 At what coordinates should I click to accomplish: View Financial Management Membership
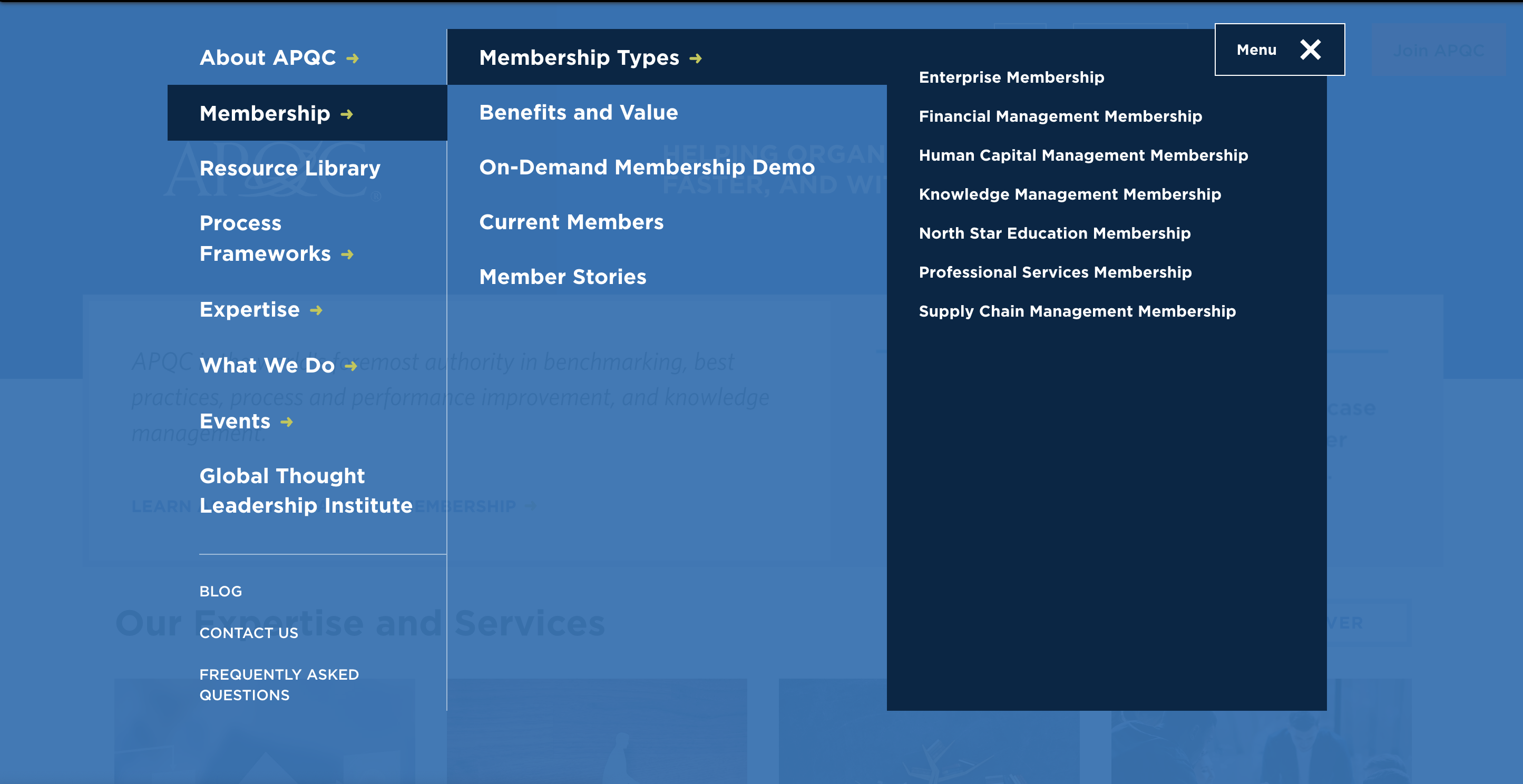tap(1059, 116)
